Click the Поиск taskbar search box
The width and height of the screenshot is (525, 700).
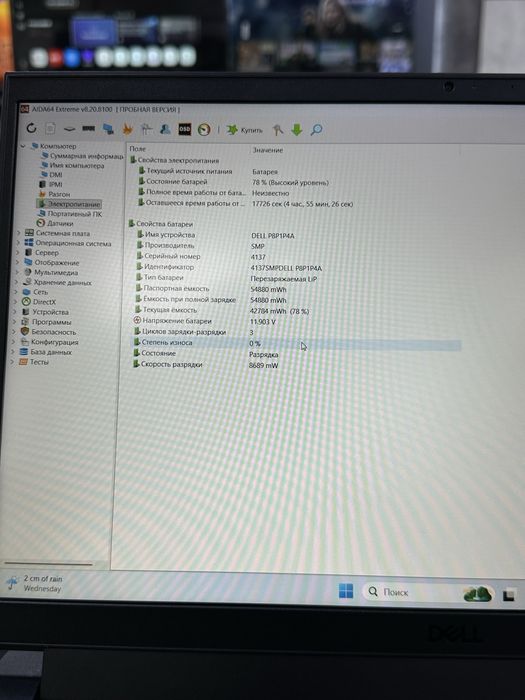tap(429, 593)
